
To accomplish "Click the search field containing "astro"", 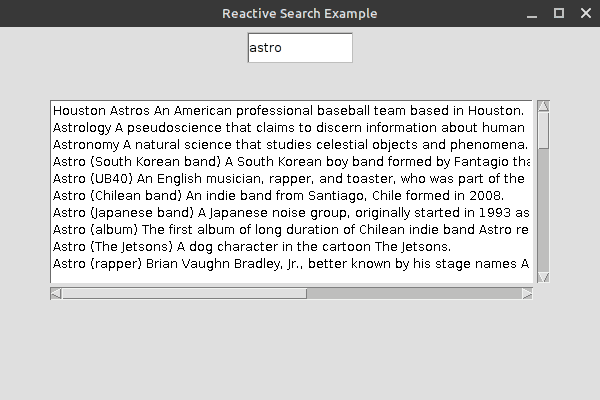I will click(300, 48).
